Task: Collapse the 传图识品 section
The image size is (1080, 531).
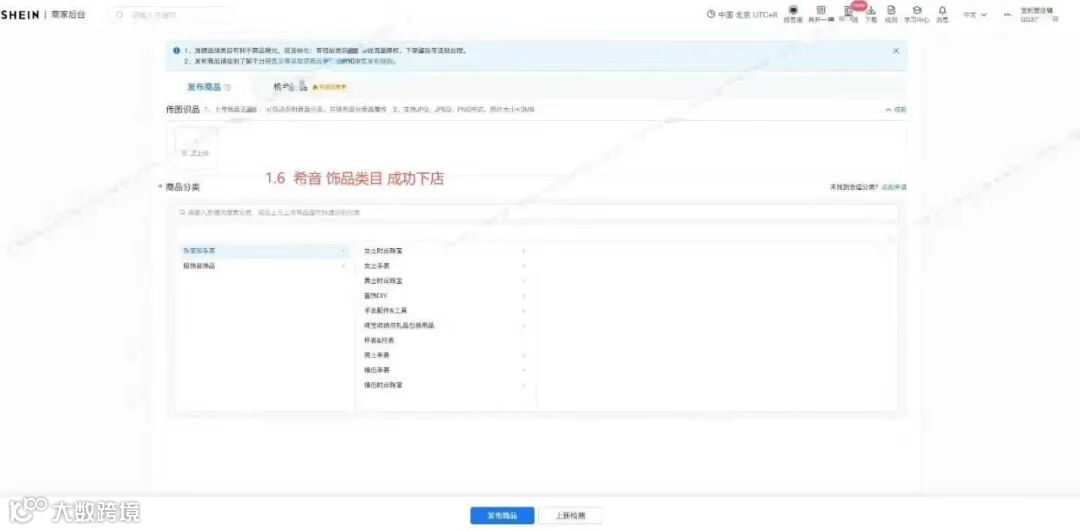Action: 895,110
